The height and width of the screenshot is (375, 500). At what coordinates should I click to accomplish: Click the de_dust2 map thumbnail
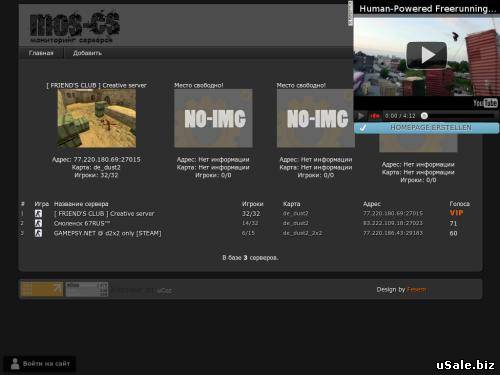click(x=97, y=118)
